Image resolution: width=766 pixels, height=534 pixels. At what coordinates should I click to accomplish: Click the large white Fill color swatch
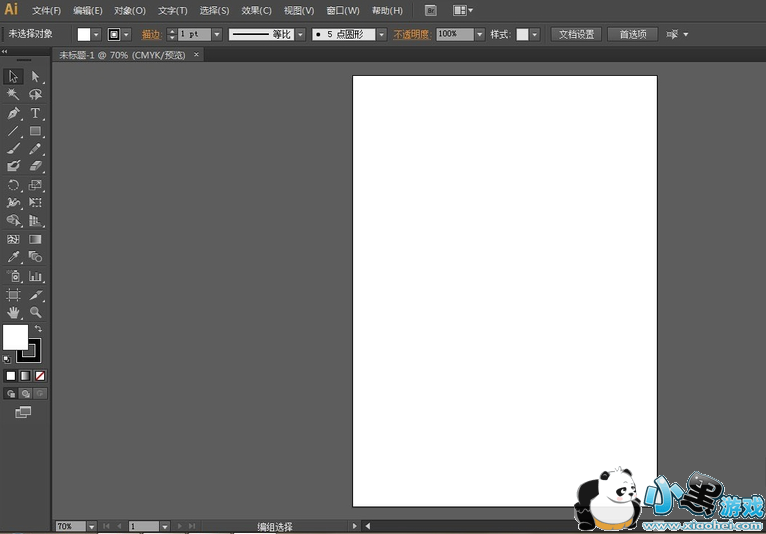tap(15, 337)
